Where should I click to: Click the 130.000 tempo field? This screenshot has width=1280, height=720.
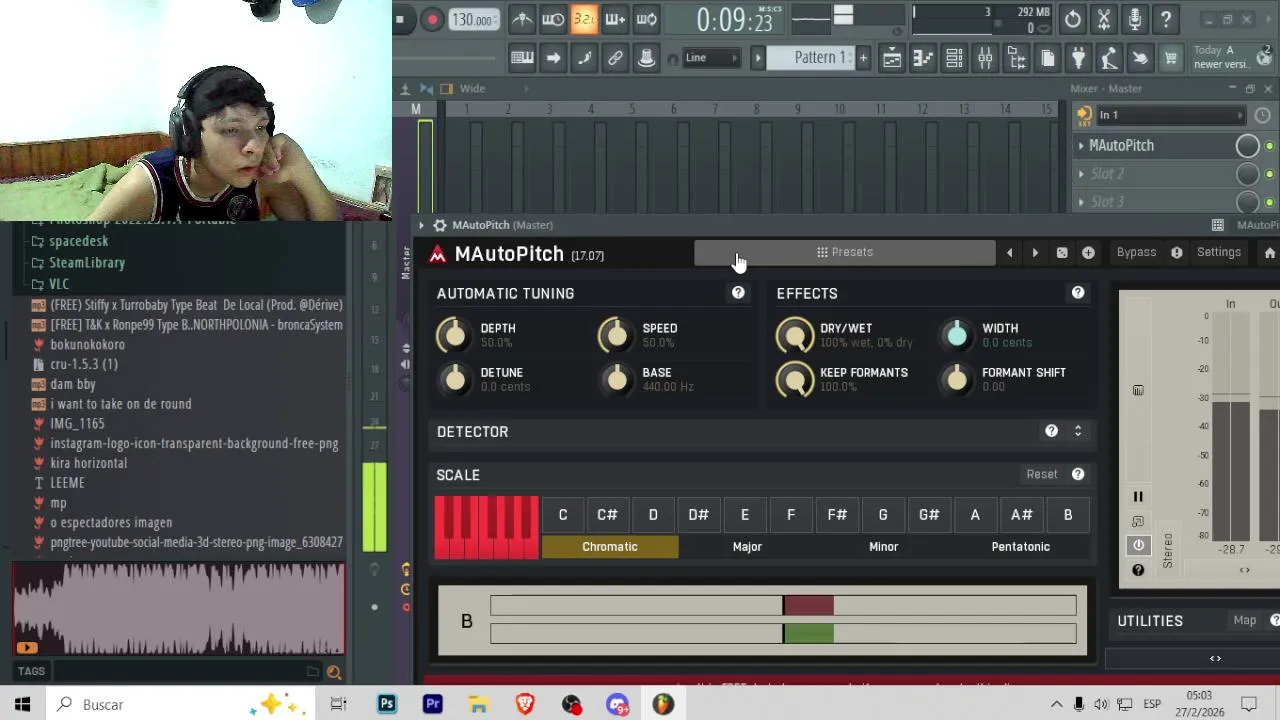(473, 20)
